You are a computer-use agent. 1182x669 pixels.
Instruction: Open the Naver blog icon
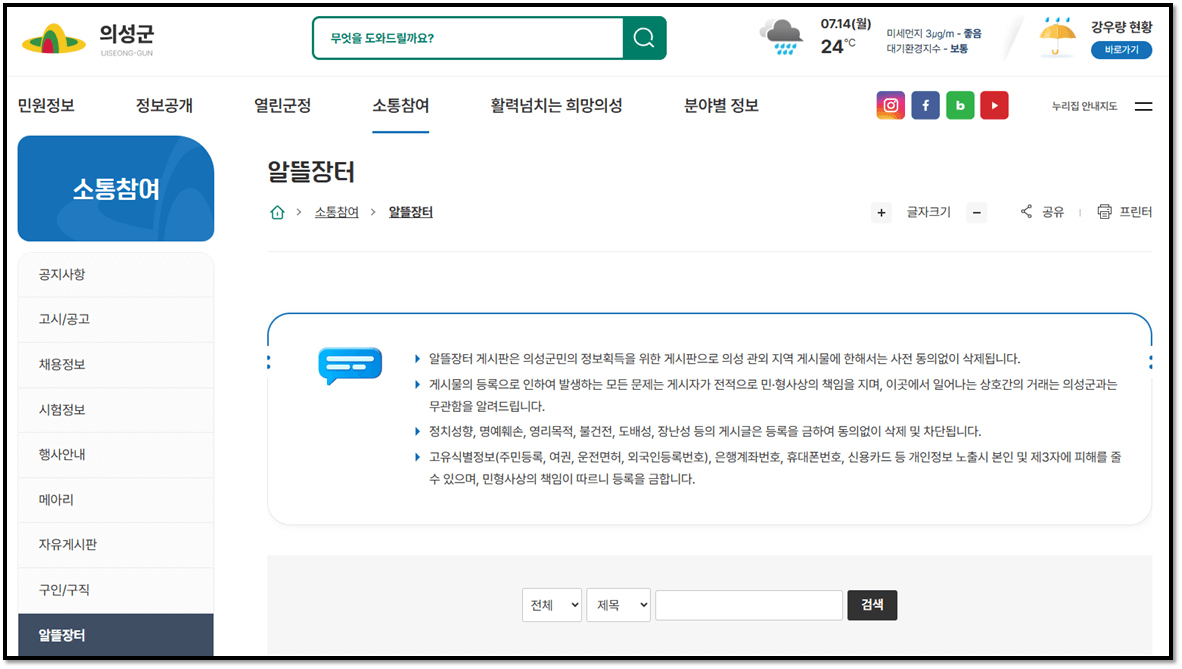coord(960,104)
